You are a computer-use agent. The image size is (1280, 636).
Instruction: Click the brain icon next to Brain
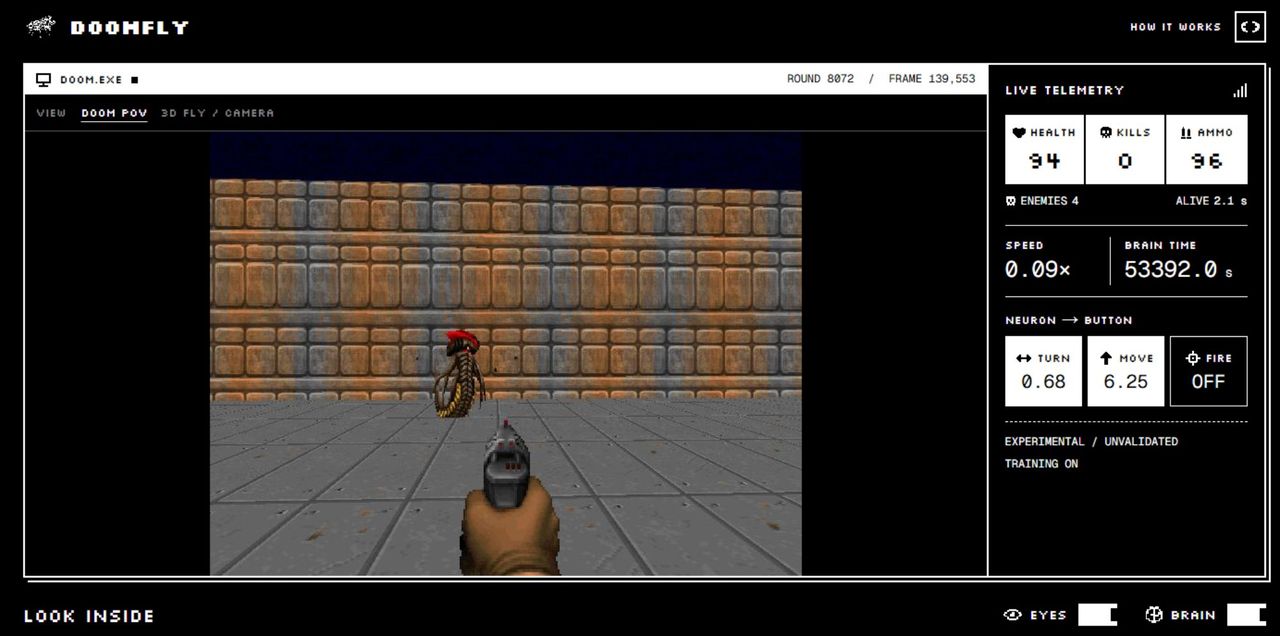coord(1154,615)
